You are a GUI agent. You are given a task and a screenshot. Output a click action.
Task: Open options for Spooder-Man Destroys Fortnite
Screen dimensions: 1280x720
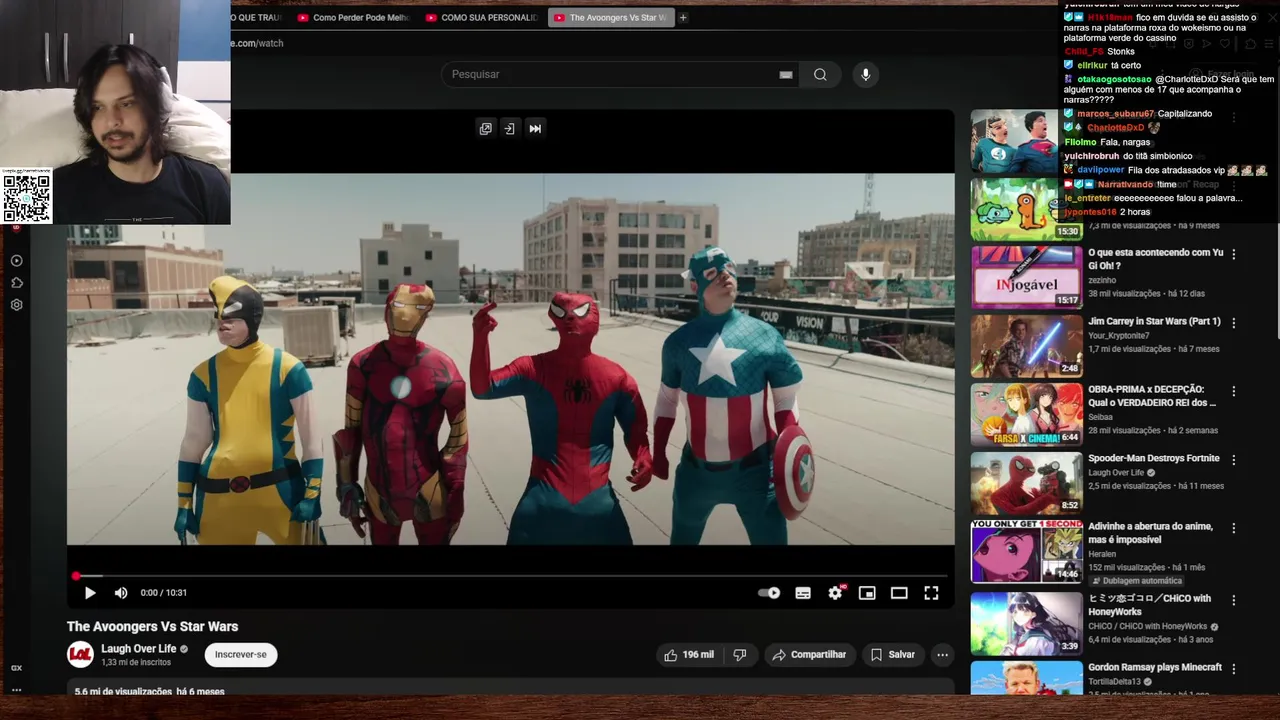1233,460
